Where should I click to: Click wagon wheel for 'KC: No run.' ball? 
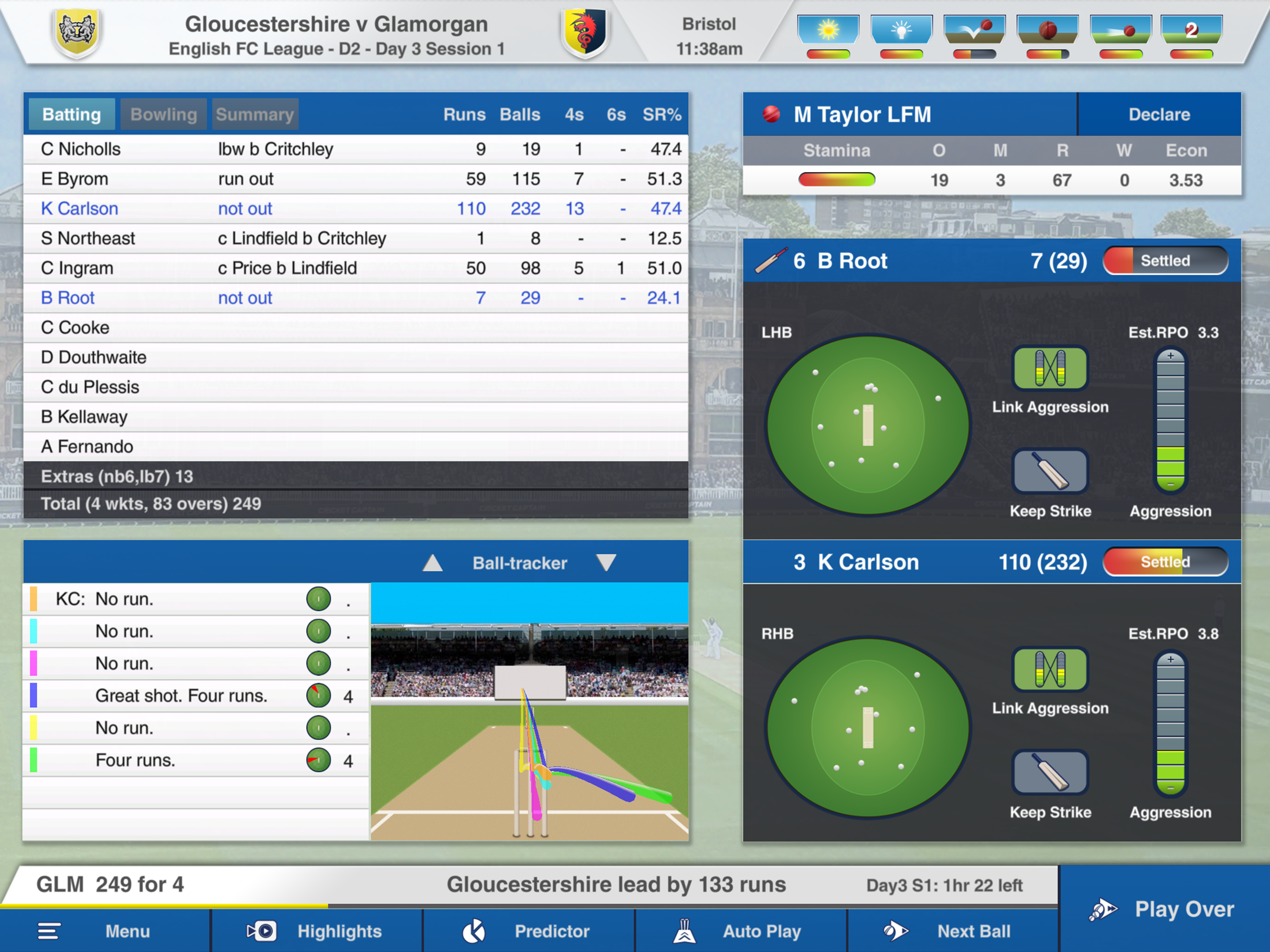click(318, 599)
